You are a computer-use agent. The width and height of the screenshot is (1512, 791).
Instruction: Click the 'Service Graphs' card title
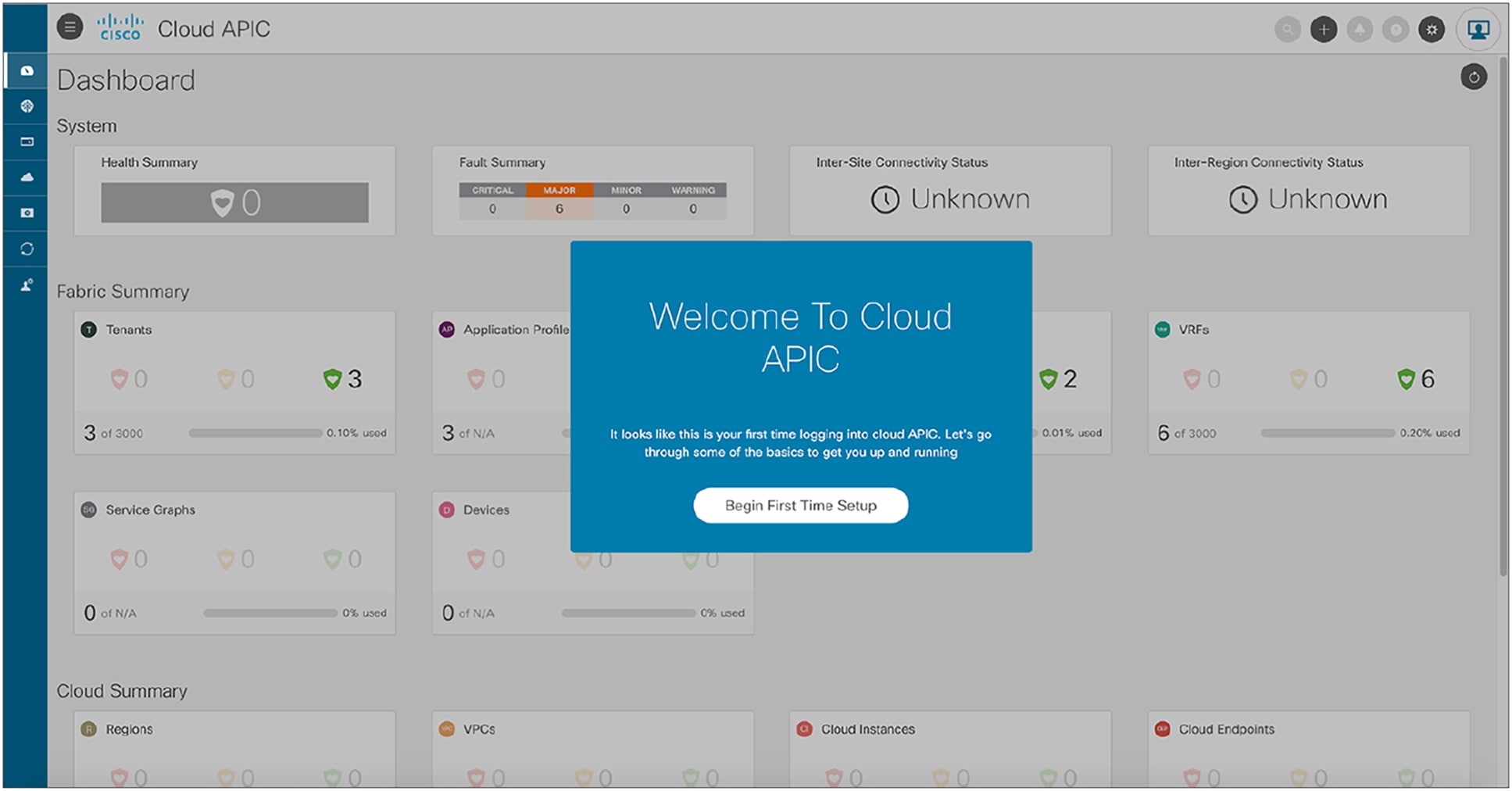[x=151, y=510]
